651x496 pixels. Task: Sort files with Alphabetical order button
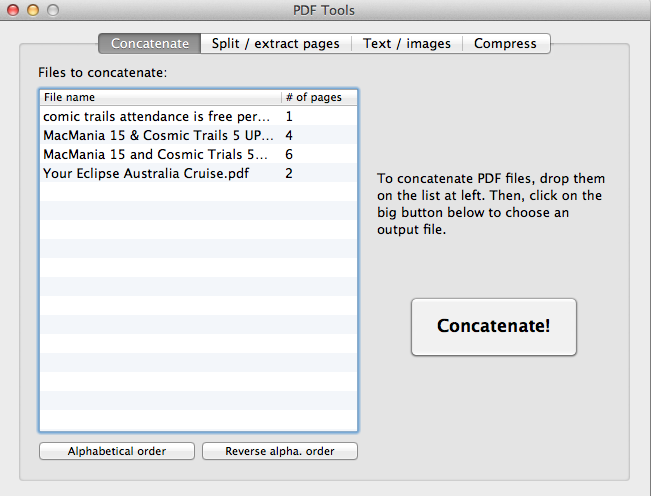tap(117, 451)
